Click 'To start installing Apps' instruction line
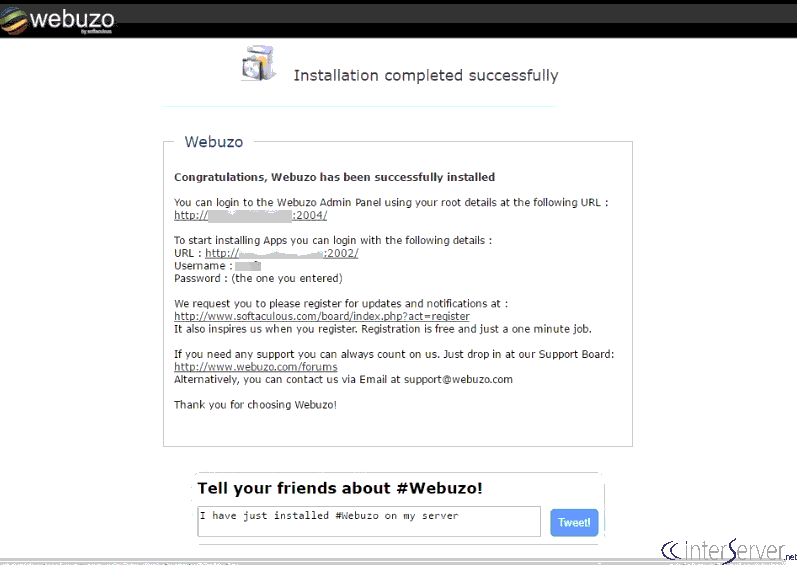This screenshot has width=797, height=565. click(333, 240)
